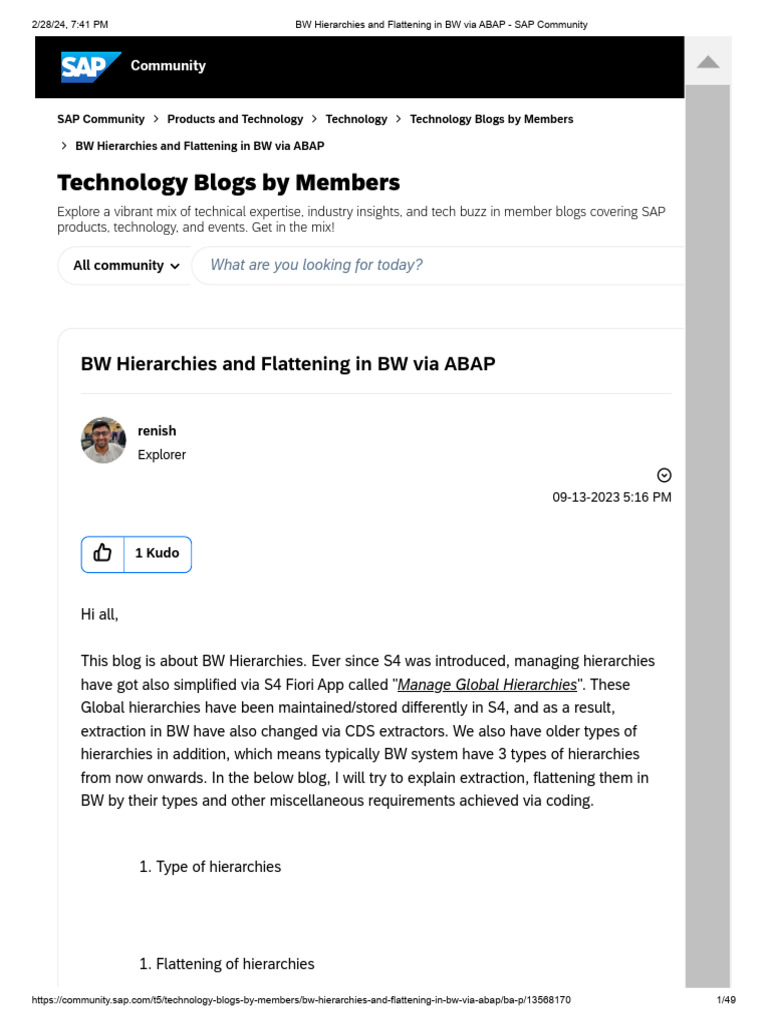The width and height of the screenshot is (768, 1024).
Task: Open the renish author name link
Action: tap(157, 431)
